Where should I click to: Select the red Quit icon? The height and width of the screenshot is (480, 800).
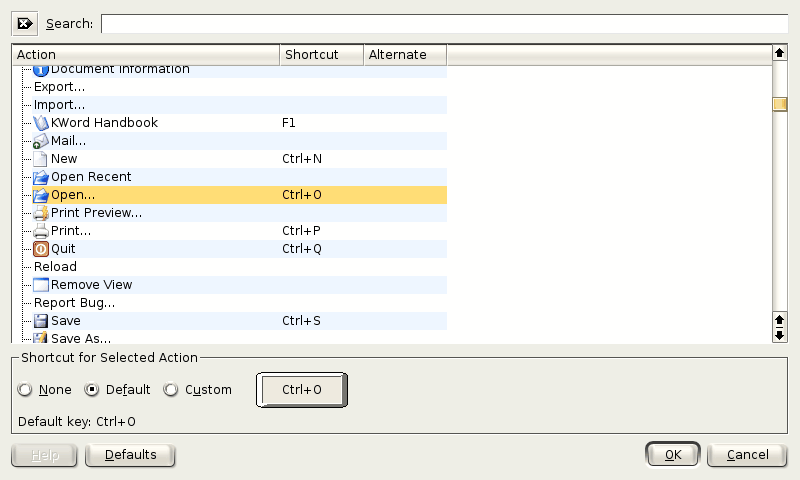pos(41,249)
